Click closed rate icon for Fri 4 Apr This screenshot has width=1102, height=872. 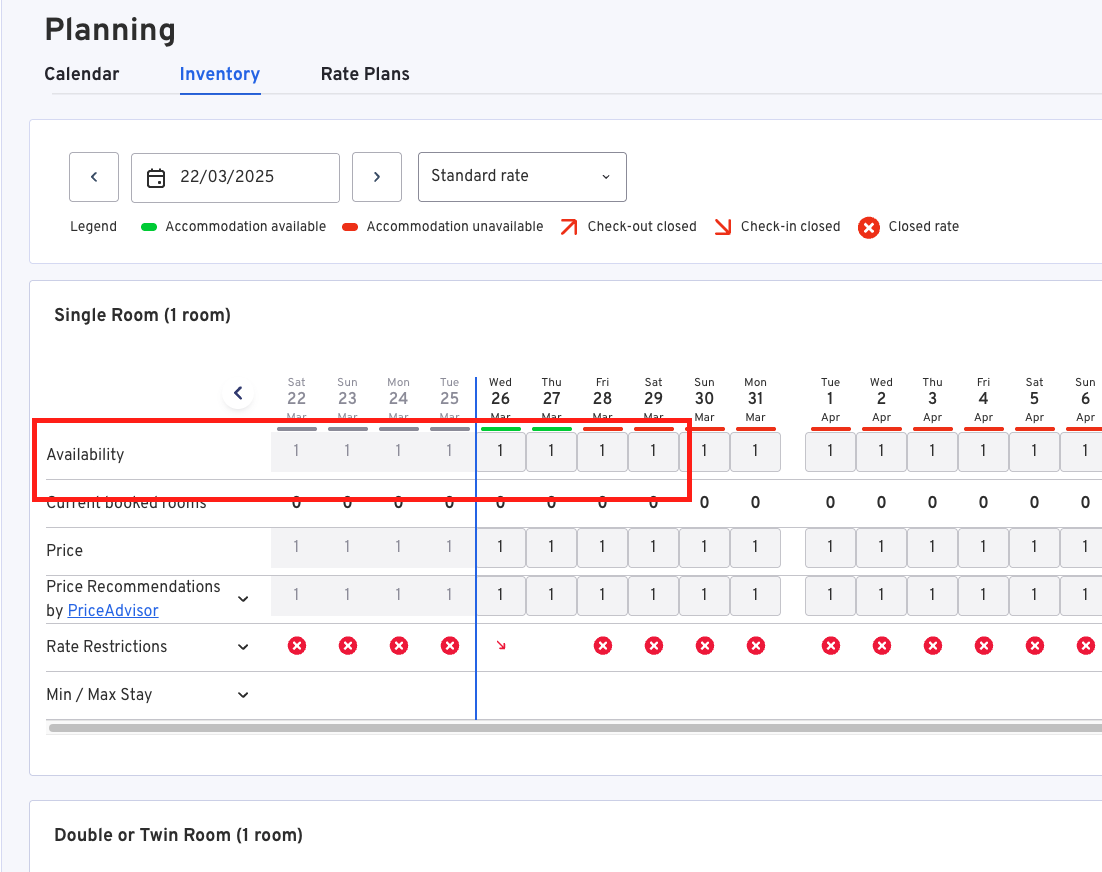984,646
